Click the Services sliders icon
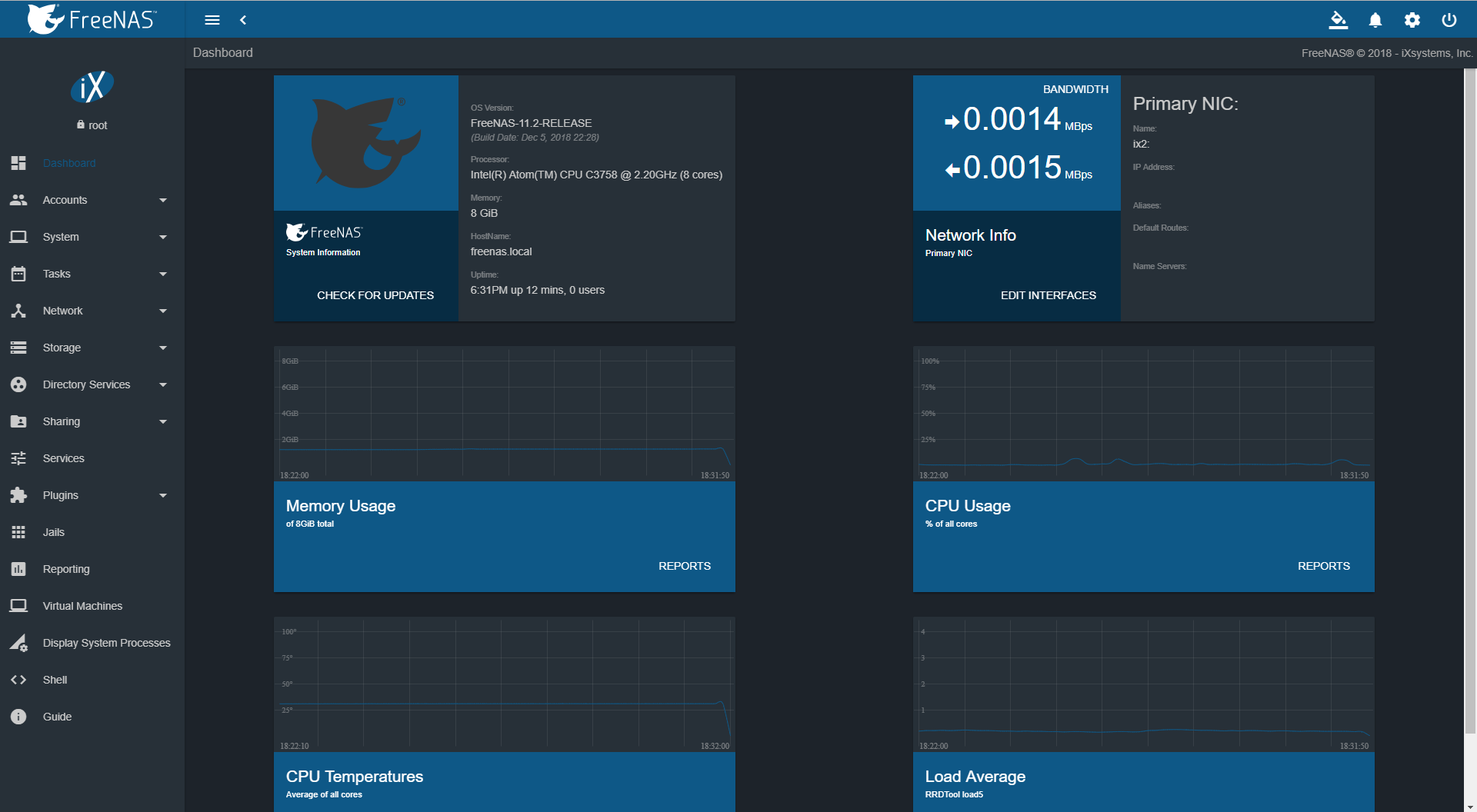 tap(18, 458)
